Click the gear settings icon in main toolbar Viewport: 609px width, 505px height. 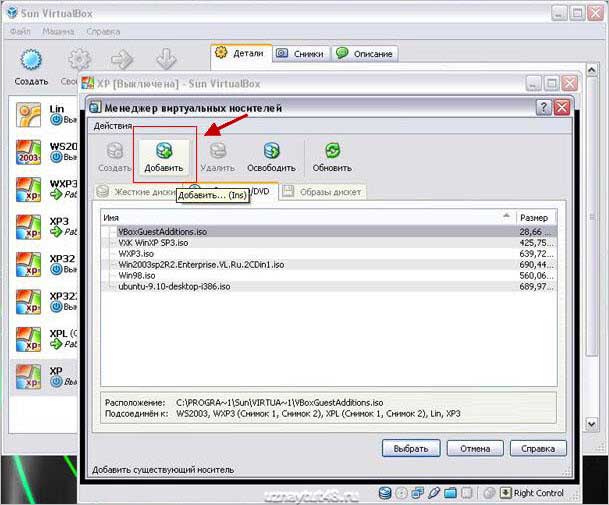79,59
